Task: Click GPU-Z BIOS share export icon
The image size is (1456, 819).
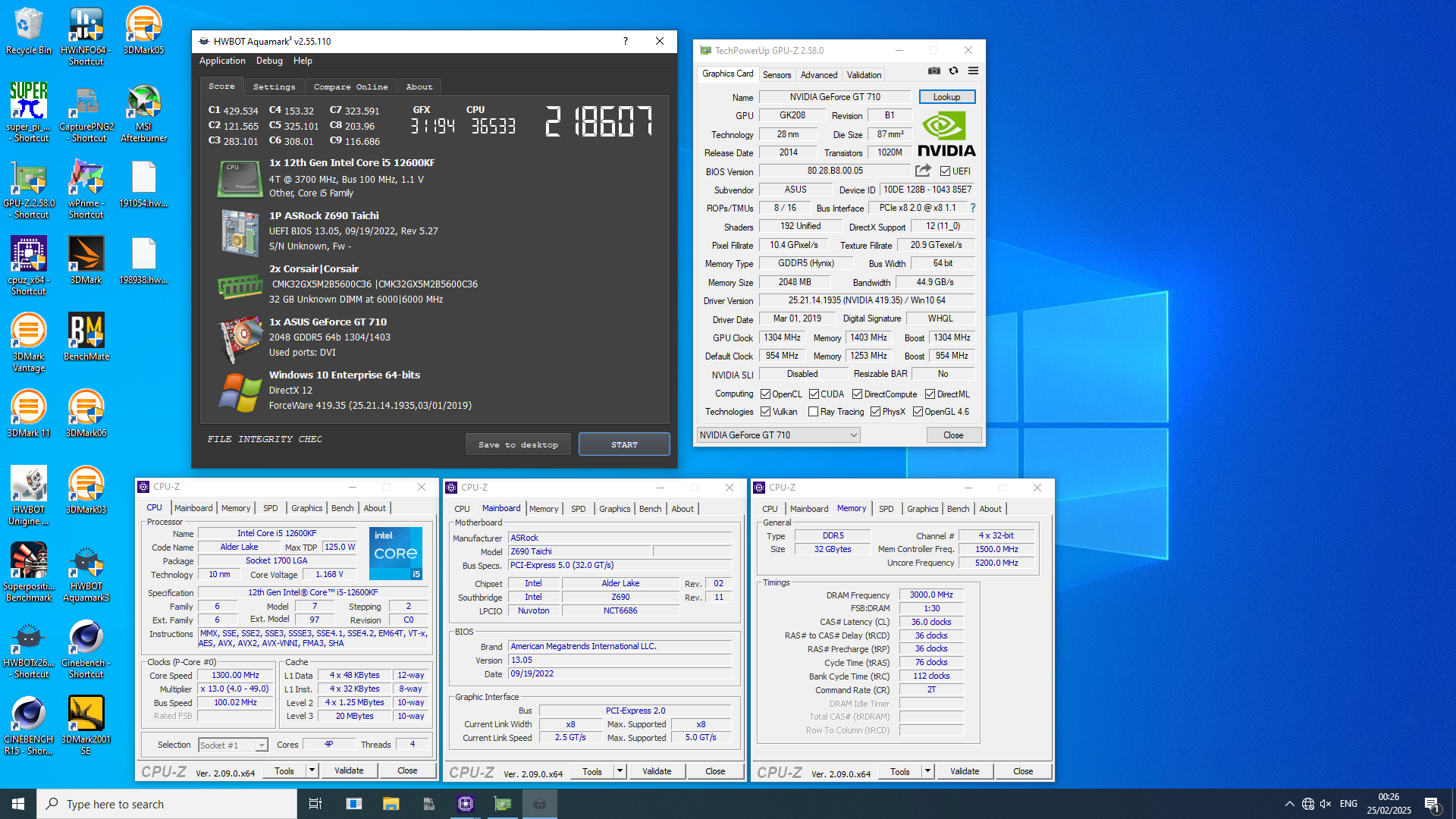Action: point(923,171)
